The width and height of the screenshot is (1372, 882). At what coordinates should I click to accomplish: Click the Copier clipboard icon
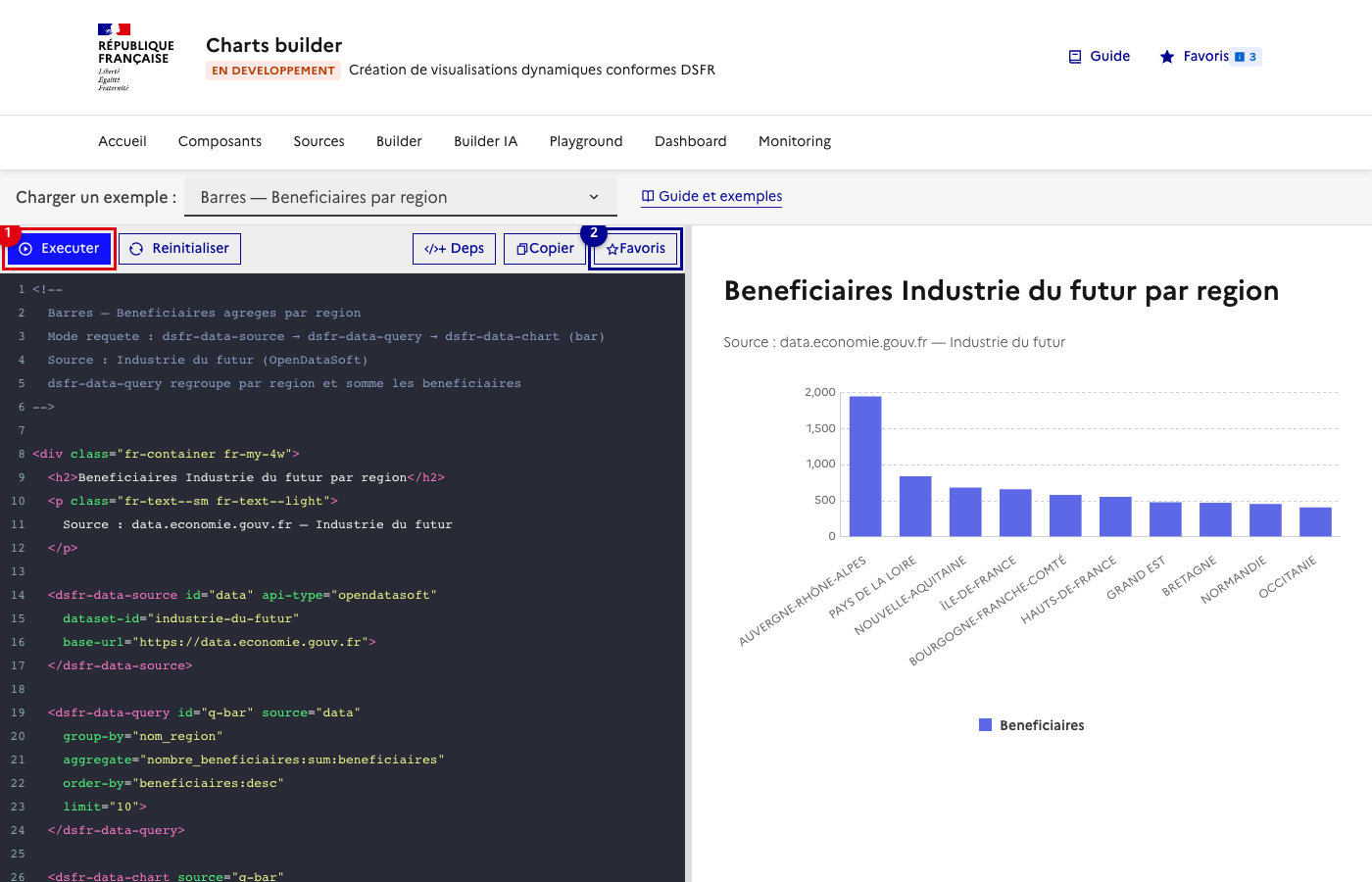(x=520, y=248)
